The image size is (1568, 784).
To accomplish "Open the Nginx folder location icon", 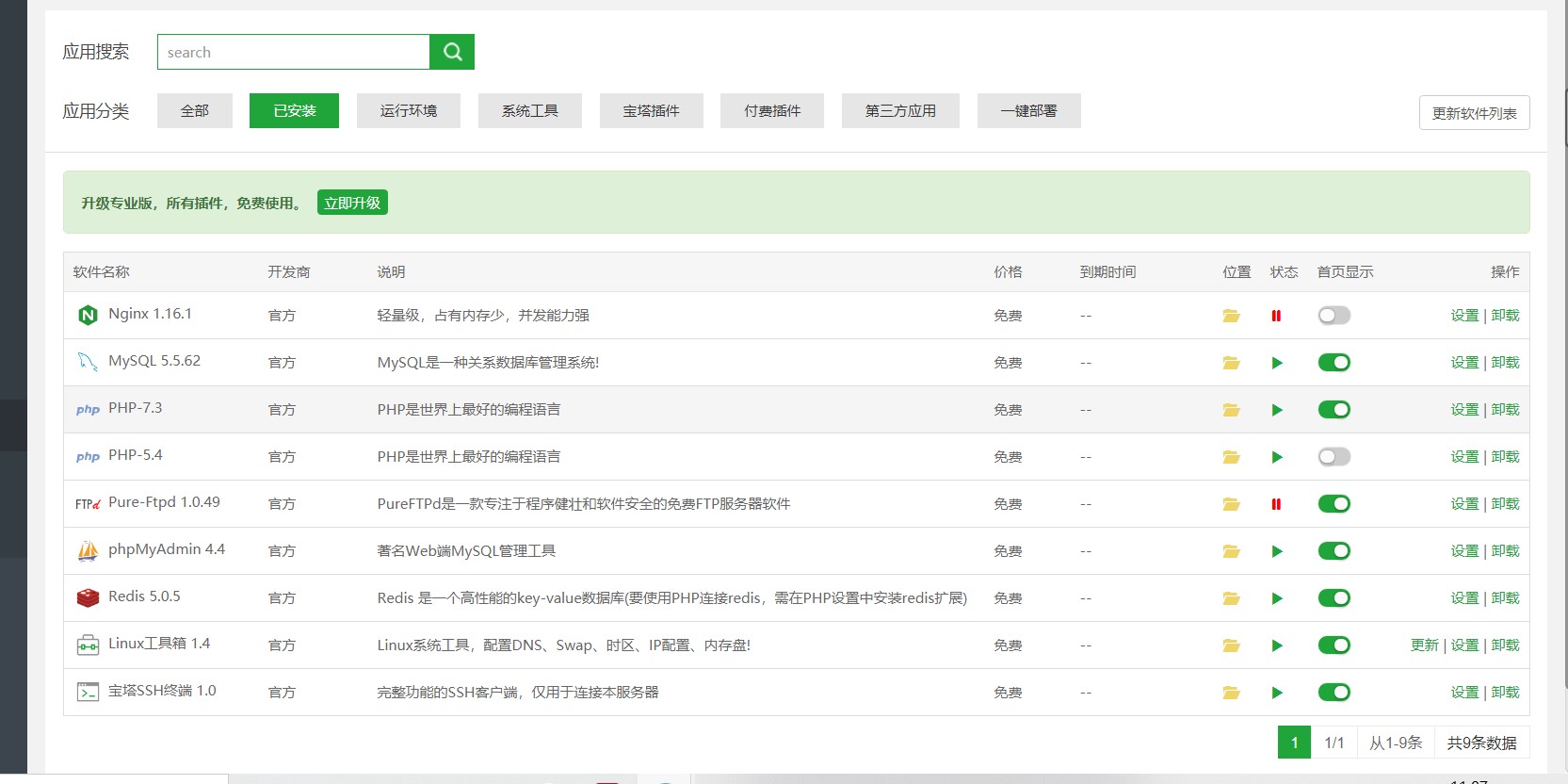I will pos(1231,316).
